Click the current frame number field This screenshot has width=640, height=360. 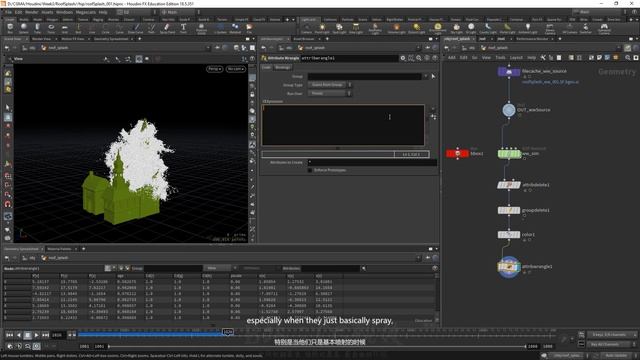pyautogui.click(x=57, y=335)
